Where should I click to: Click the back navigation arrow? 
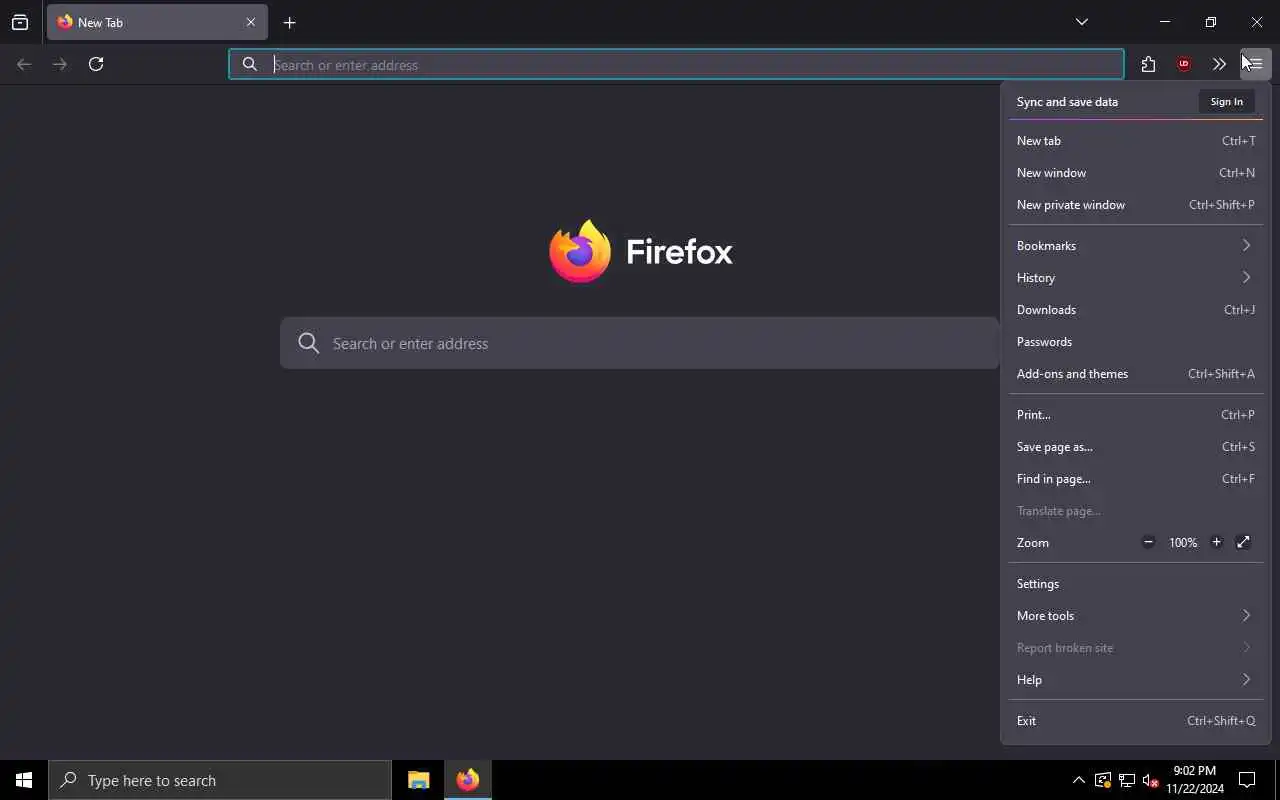pos(24,64)
